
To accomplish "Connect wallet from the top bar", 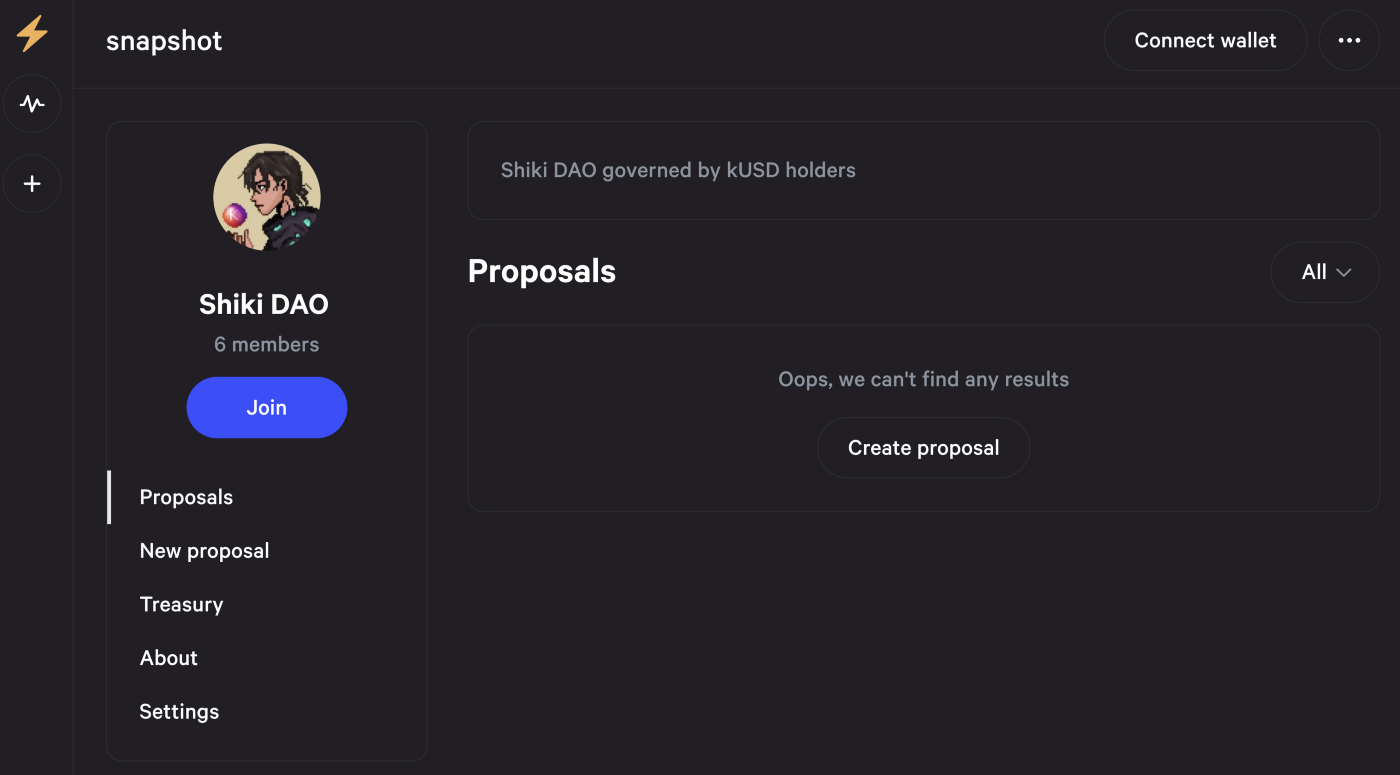I will coord(1205,40).
